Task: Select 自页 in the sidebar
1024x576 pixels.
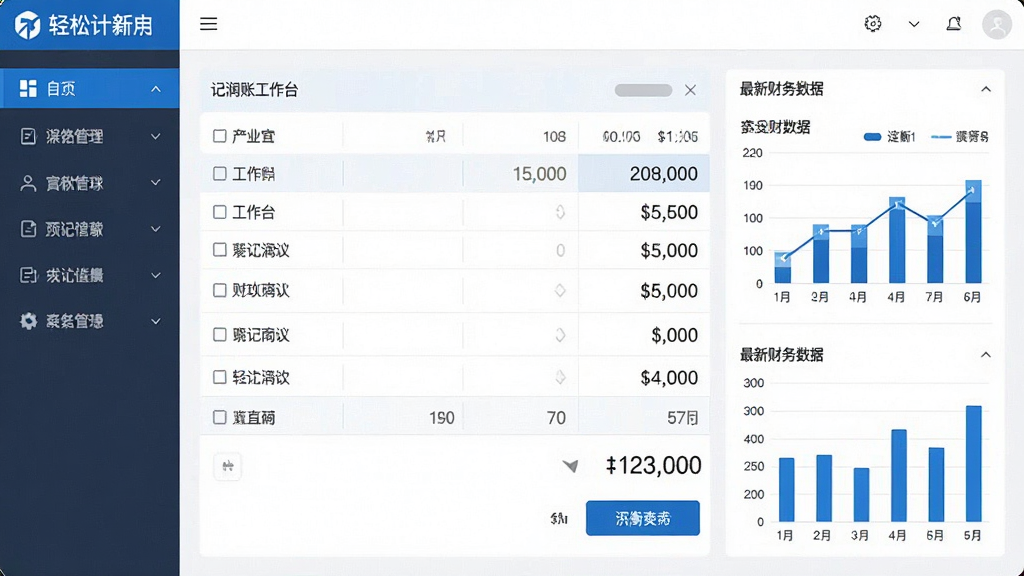Action: (89, 88)
